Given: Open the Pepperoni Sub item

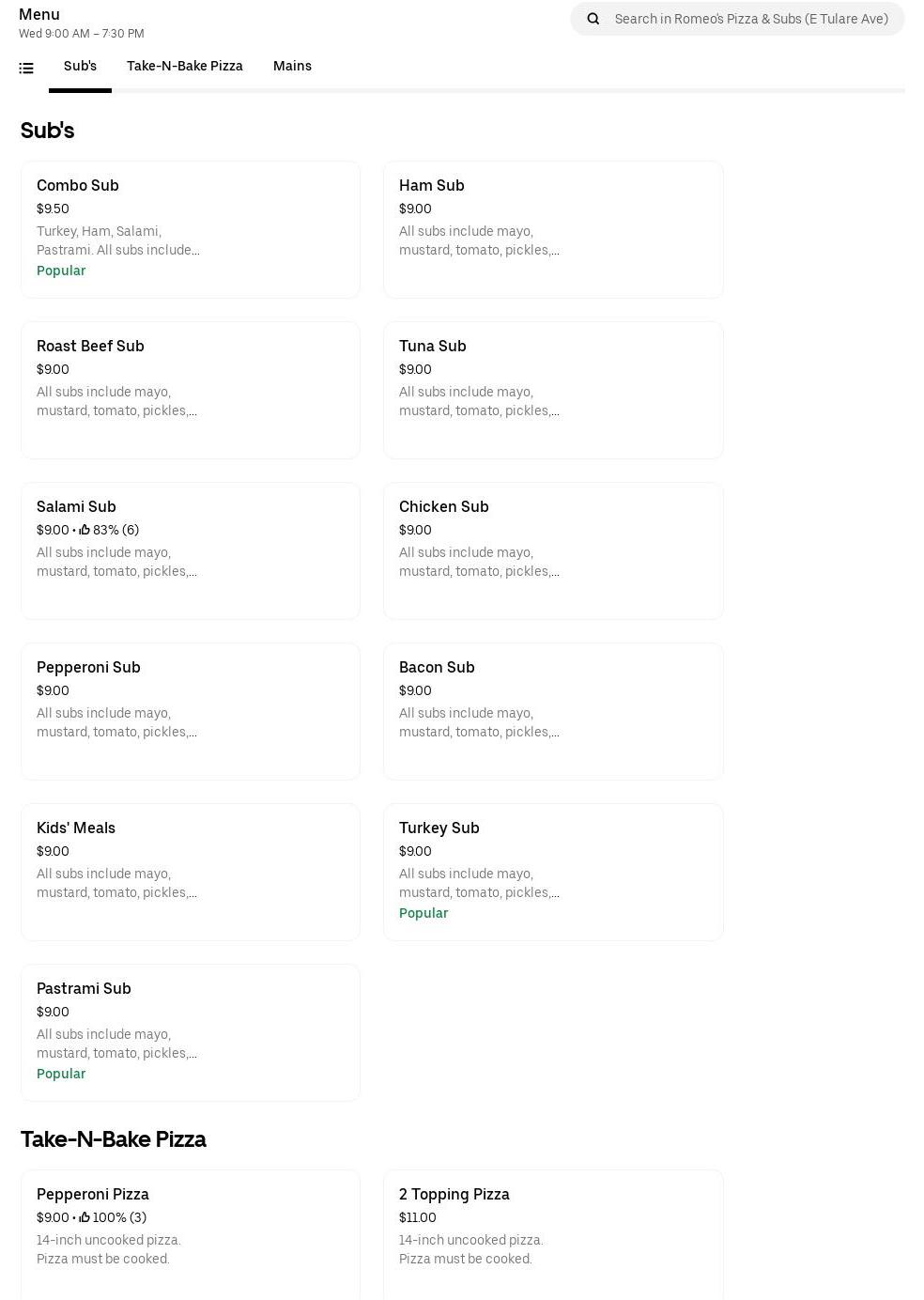Looking at the screenshot, I should coord(191,711).
